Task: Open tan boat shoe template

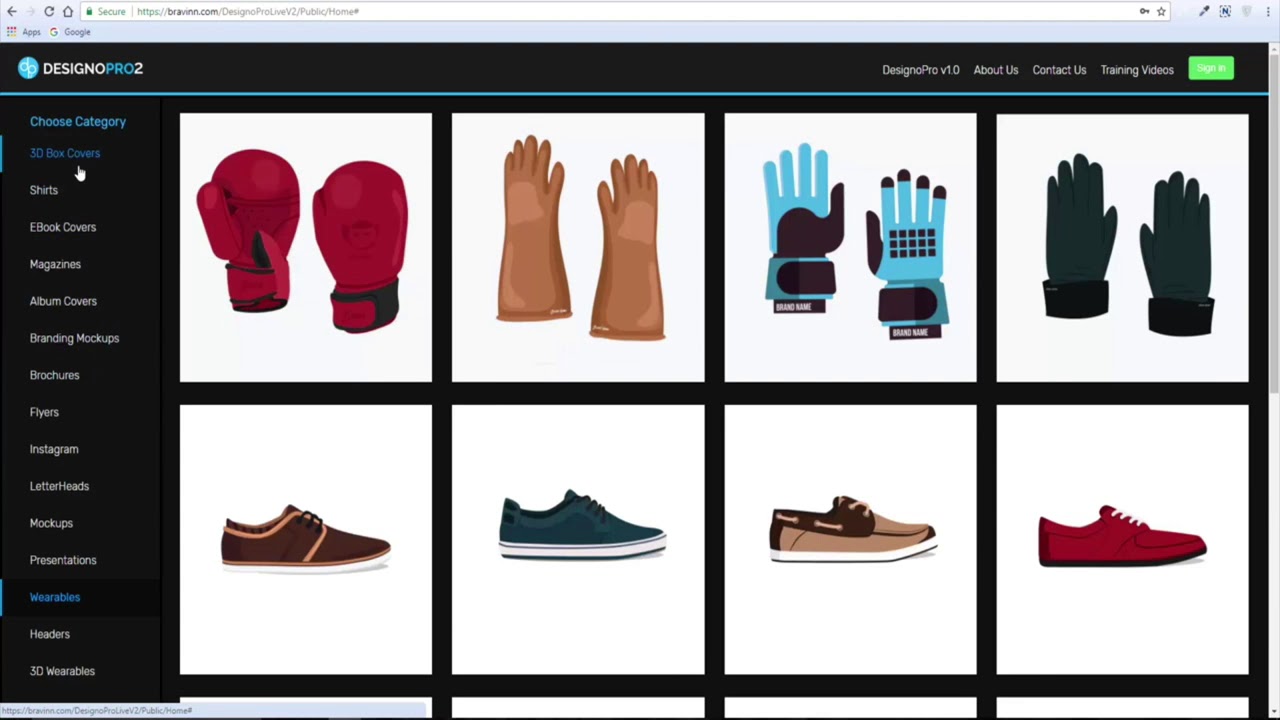Action: pyautogui.click(x=850, y=539)
